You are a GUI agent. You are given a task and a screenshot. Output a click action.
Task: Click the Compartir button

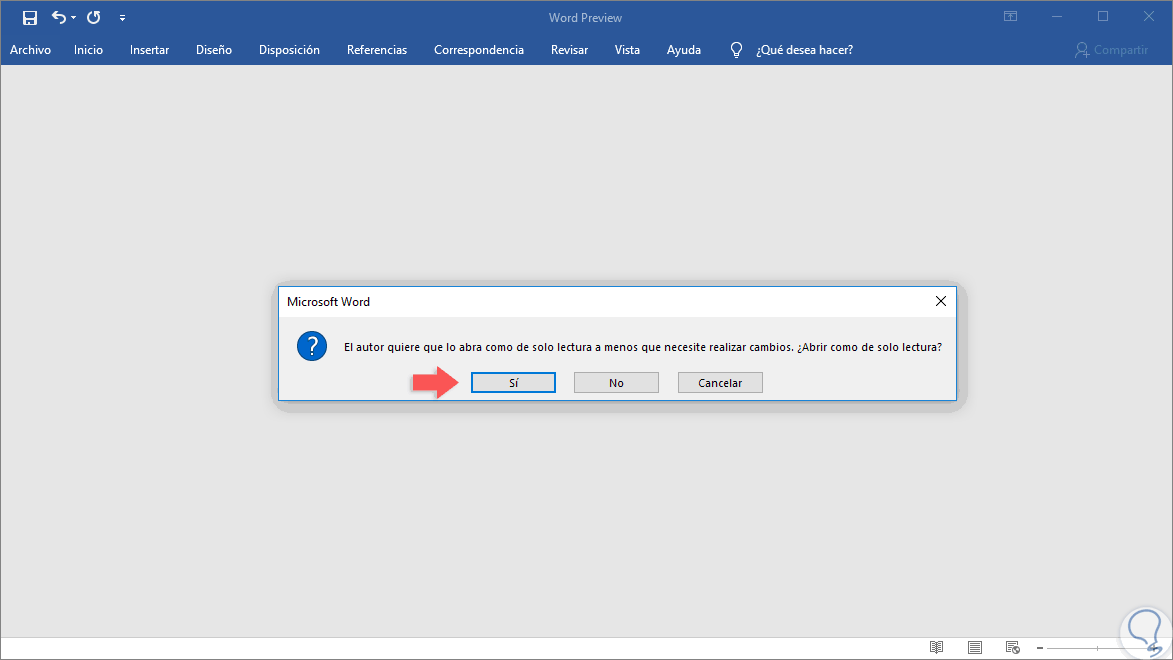[x=1112, y=49]
